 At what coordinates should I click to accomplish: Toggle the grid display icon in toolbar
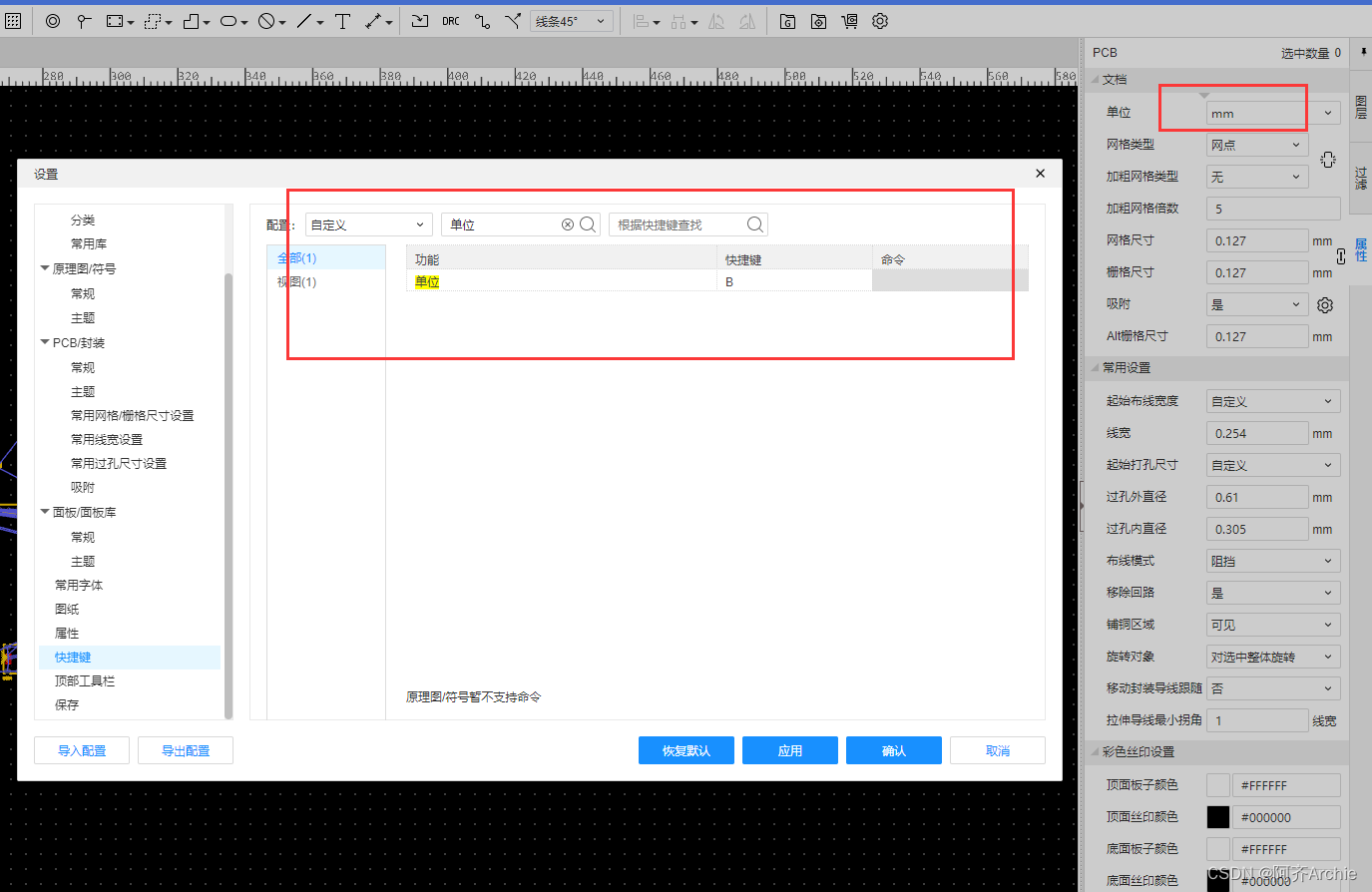tap(13, 21)
